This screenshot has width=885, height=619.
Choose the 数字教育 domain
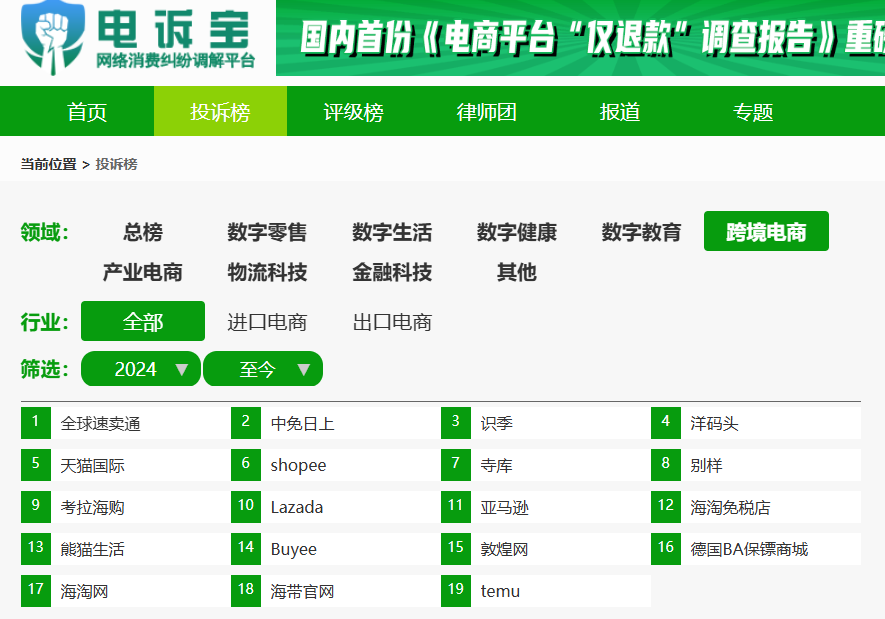[641, 232]
